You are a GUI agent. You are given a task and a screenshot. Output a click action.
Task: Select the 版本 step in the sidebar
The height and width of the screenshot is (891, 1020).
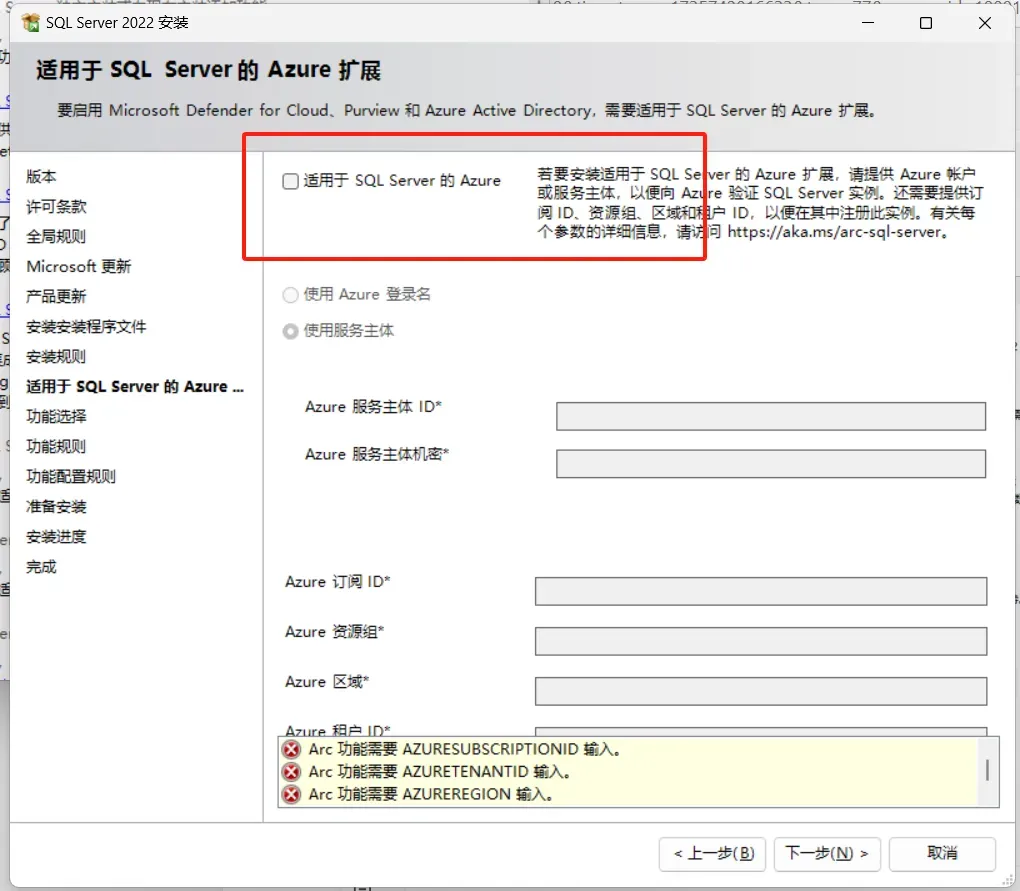41,176
